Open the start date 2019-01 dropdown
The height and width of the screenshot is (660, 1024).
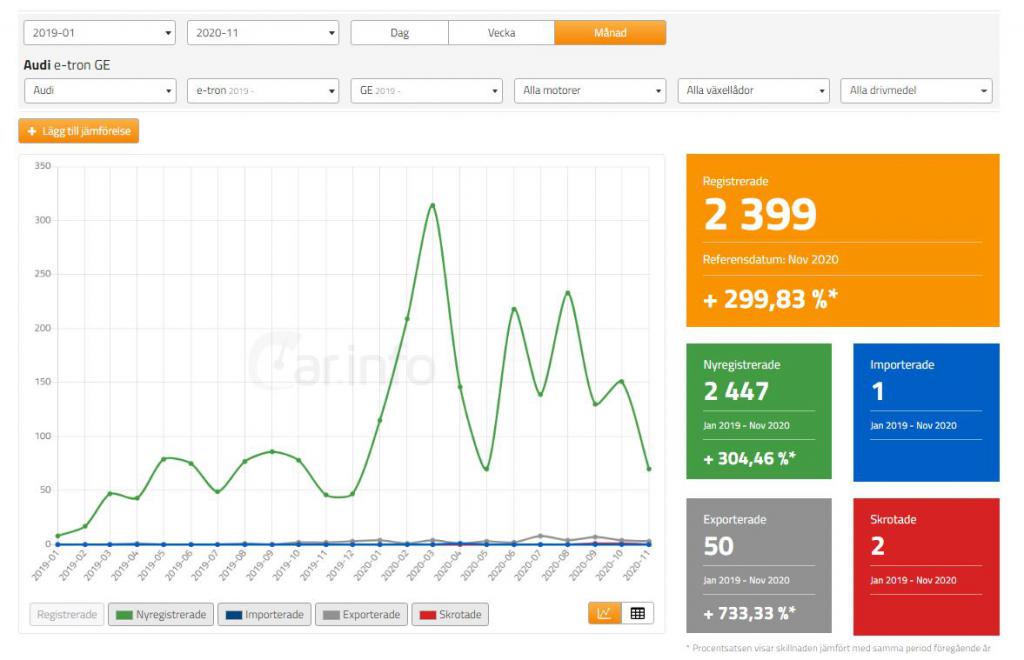coord(99,33)
